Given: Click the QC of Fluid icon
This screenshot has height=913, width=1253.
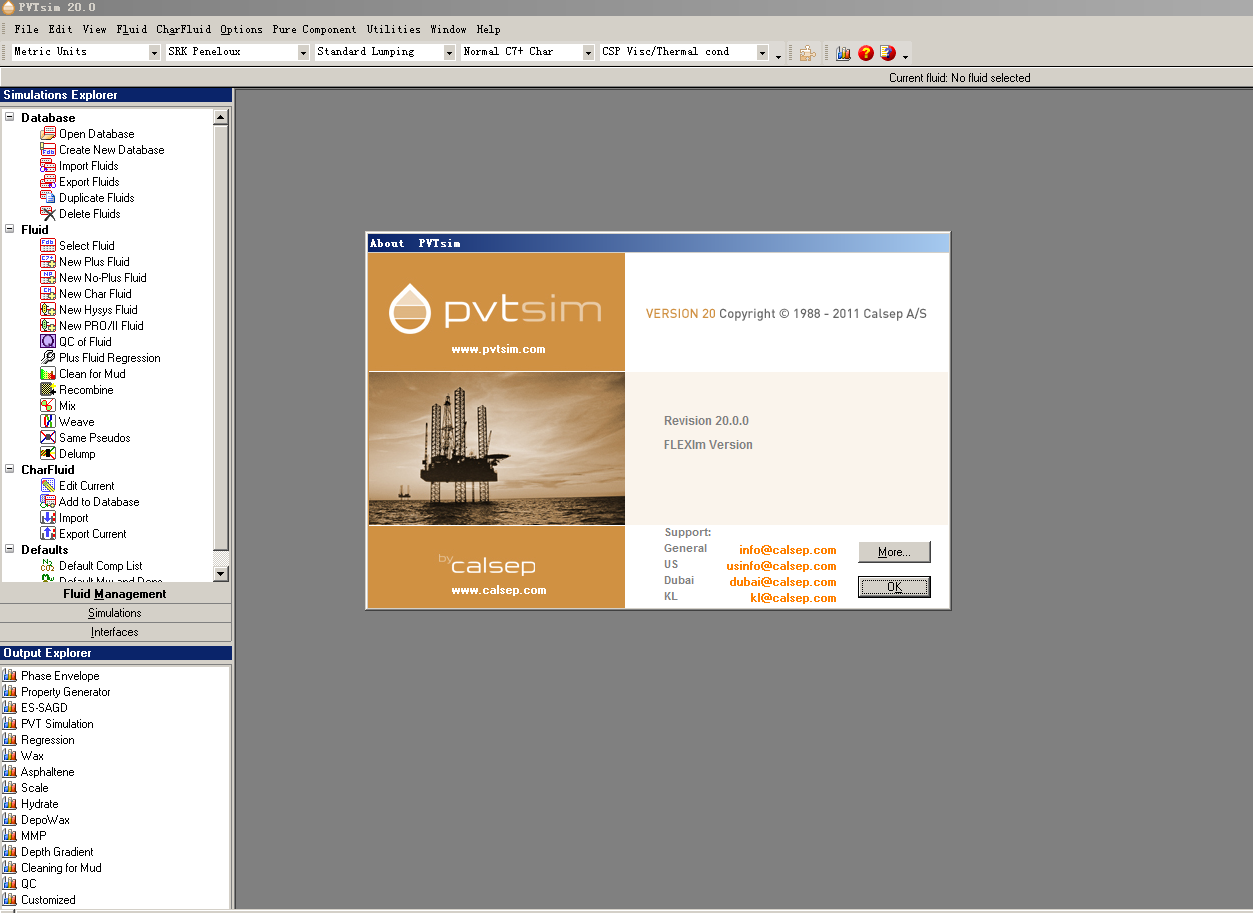Looking at the screenshot, I should pyautogui.click(x=48, y=341).
